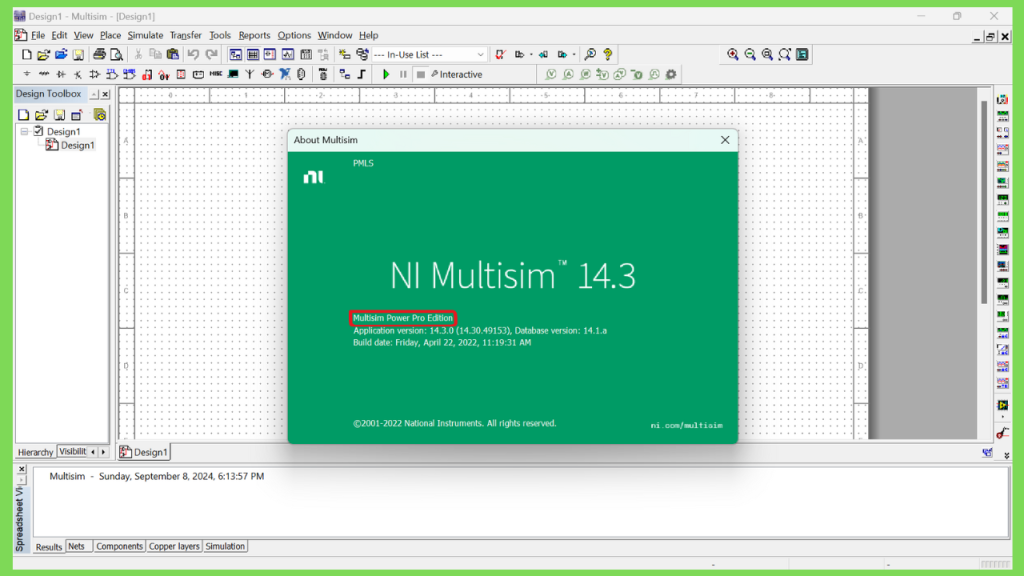Place an analog op-amp component
1024x576 pixels.
[95, 74]
